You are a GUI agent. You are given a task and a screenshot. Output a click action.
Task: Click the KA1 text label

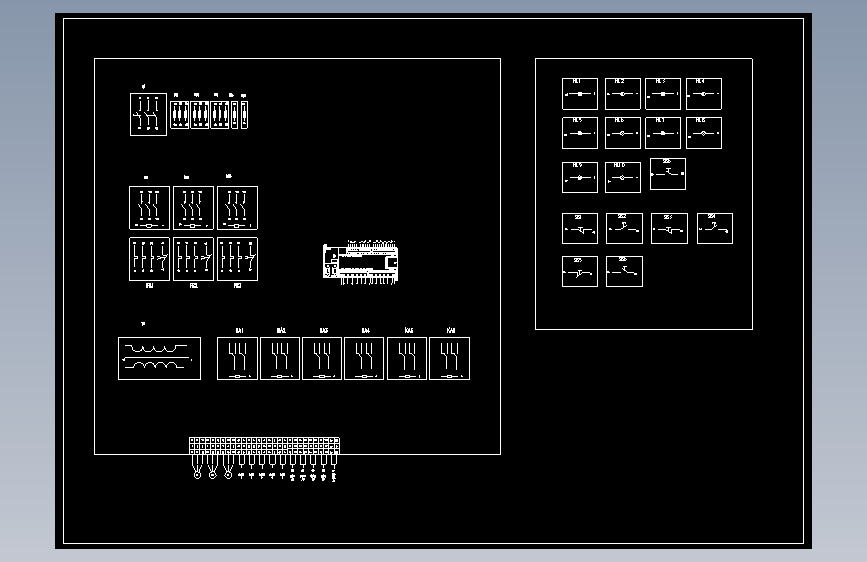239,330
